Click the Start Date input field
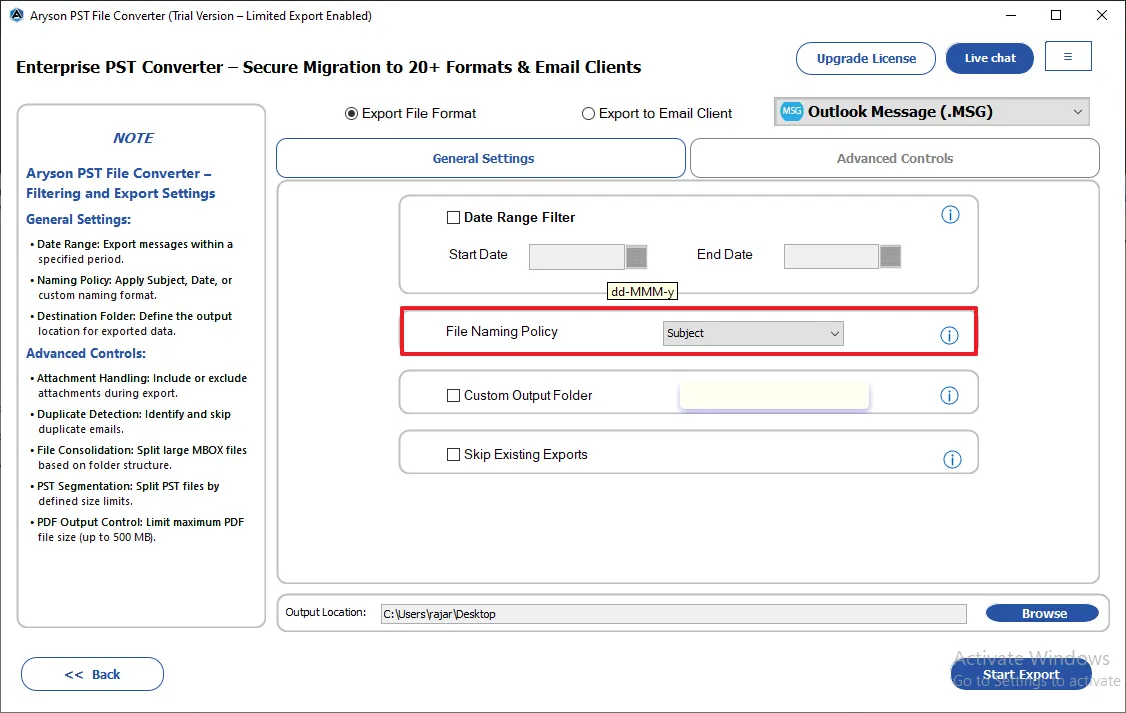This screenshot has width=1126, height=713. pos(577,256)
